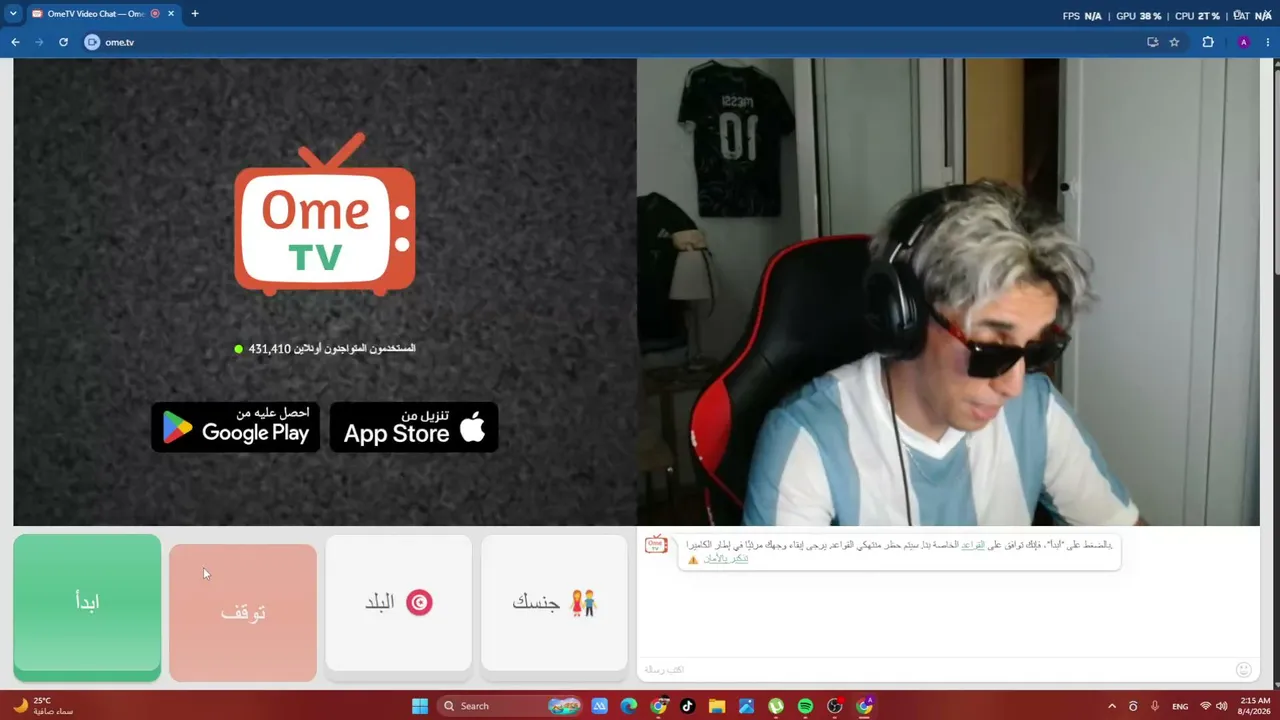The width and height of the screenshot is (1280, 720).
Task: Open OBS Studio from the taskbar
Action: 835,706
